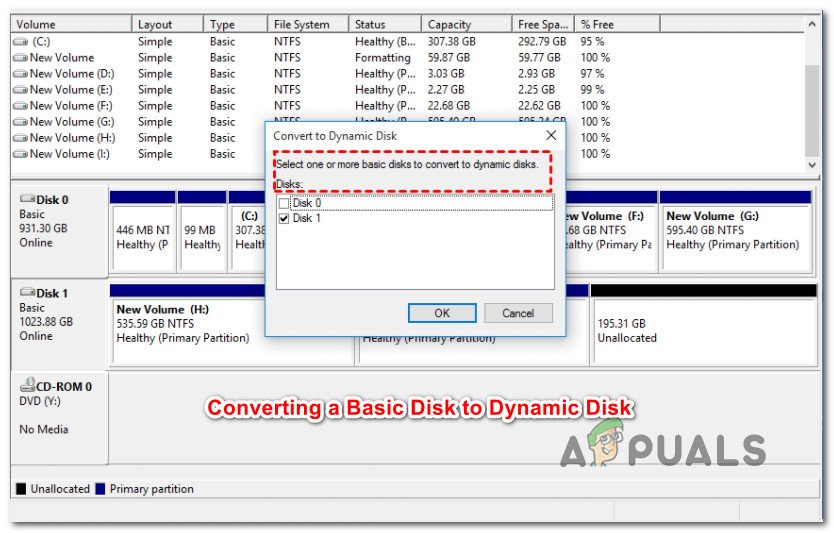
Task: Close the Convert to Dynamic Disk dialog
Action: click(551, 135)
